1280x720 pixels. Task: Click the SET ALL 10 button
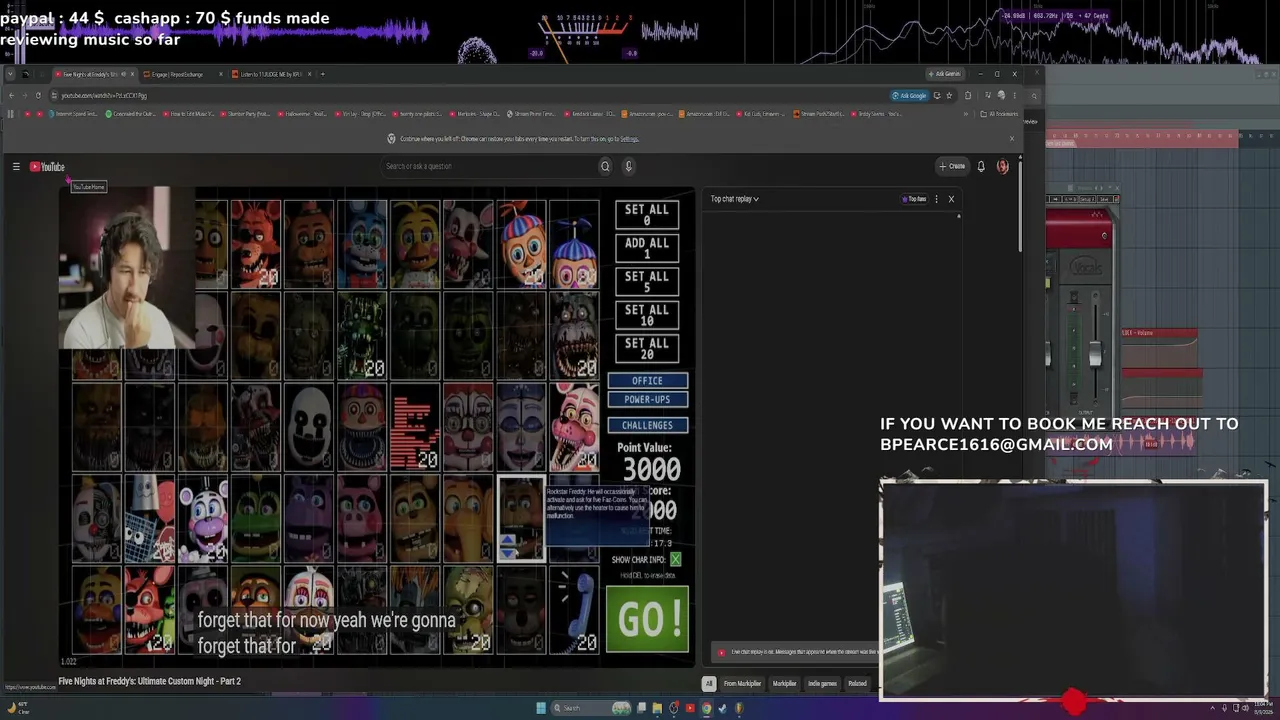647,315
